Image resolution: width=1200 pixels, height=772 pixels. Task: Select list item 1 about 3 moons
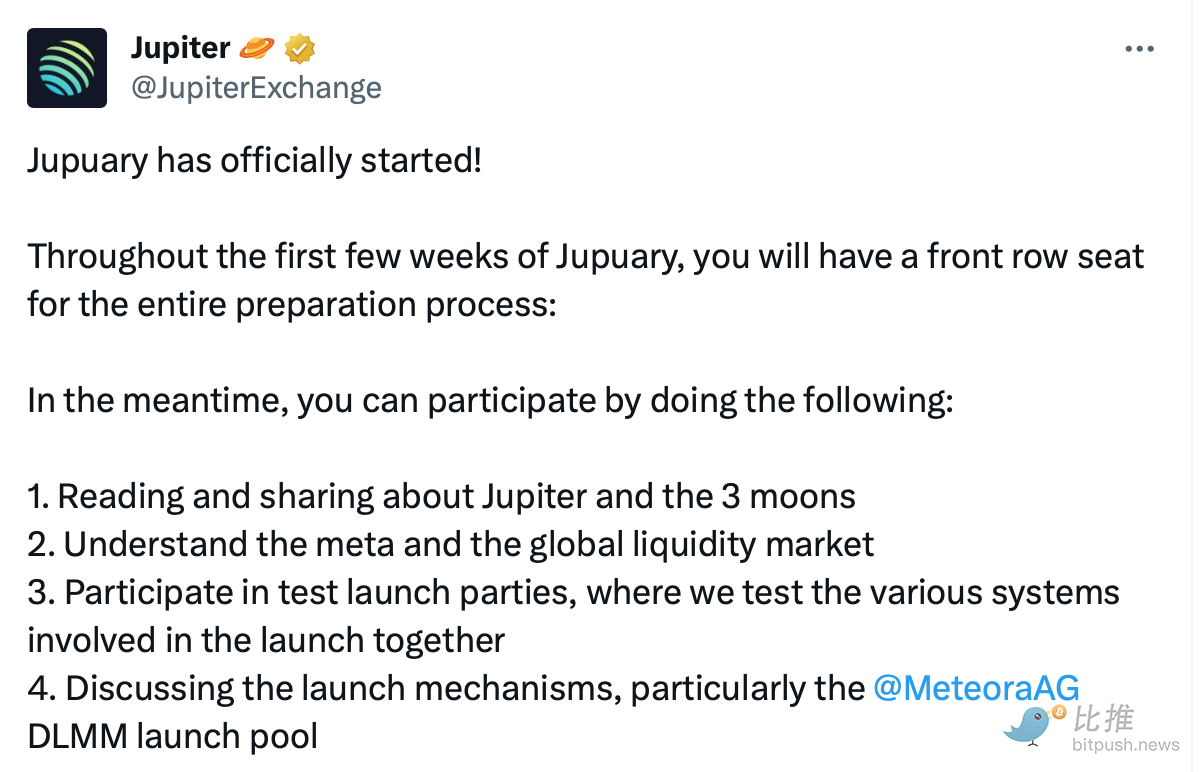tap(441, 496)
